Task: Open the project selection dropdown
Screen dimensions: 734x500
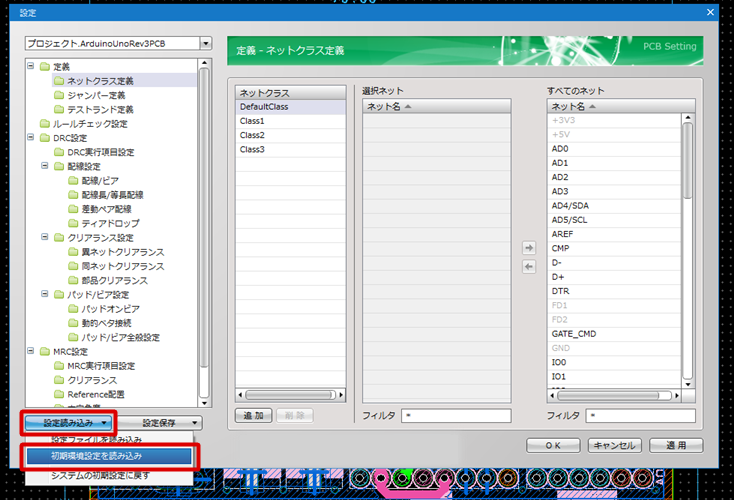Action: [x=206, y=44]
